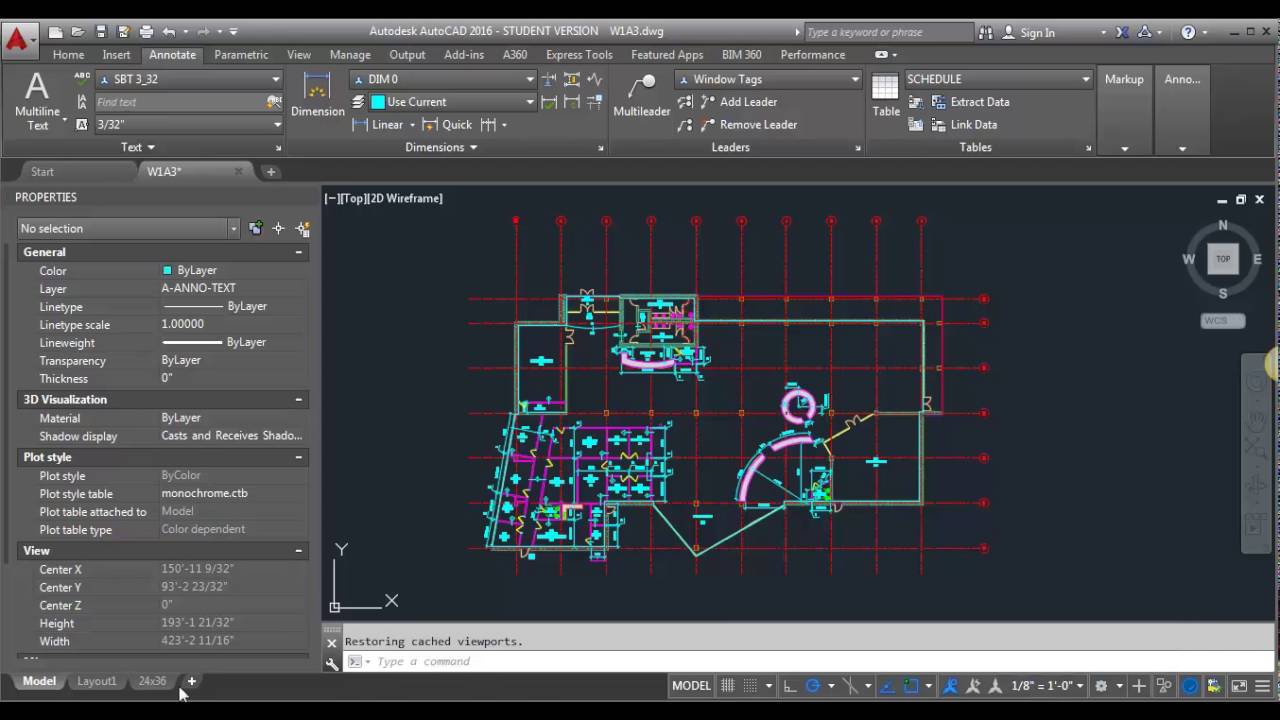Open the Window Tags leader style dropdown
1280x720 pixels.
[x=768, y=79]
